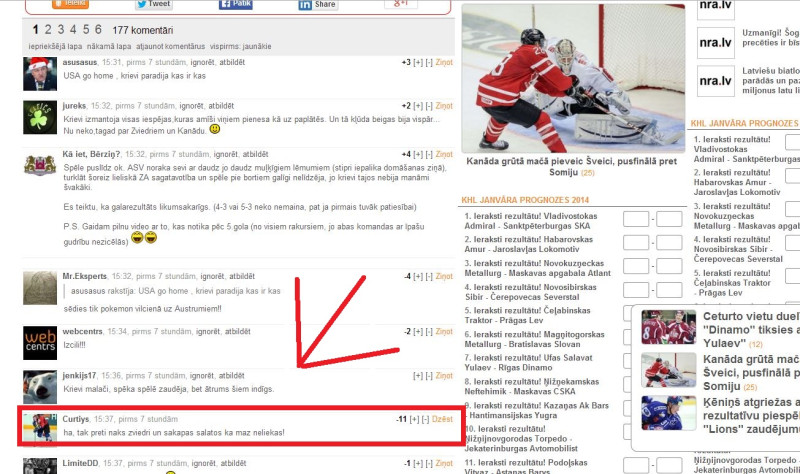800x474 pixels.
Task: Click 'iepriekšējā lapa' link
Action: click(55, 46)
